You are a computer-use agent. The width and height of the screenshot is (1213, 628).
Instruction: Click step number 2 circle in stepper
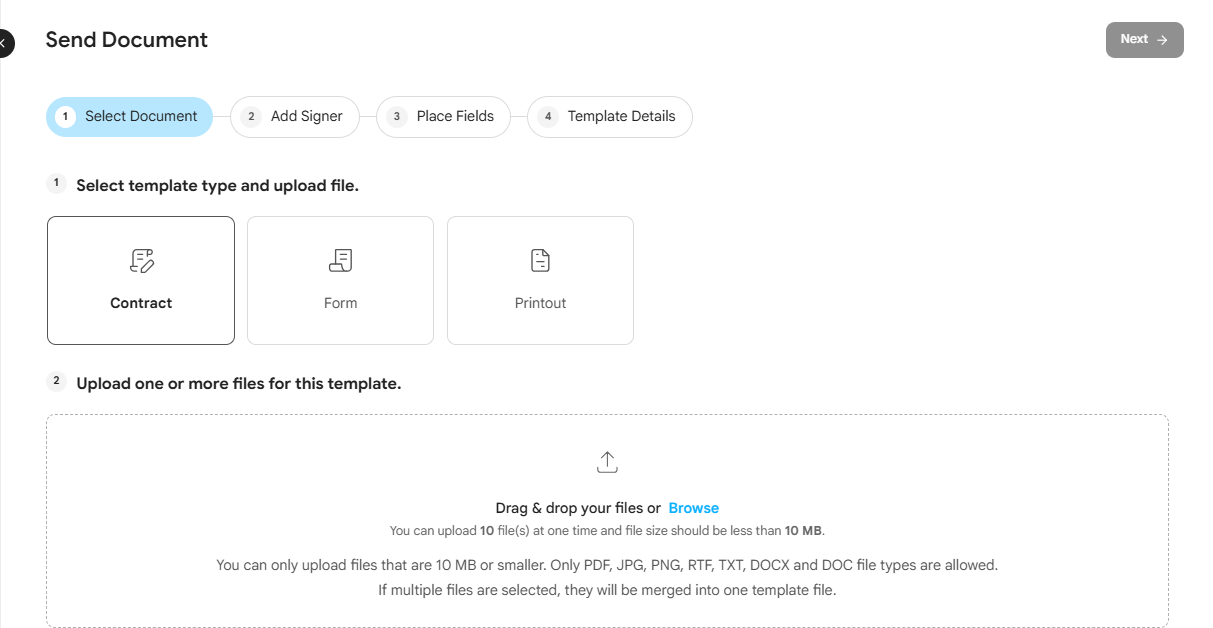[x=251, y=117]
